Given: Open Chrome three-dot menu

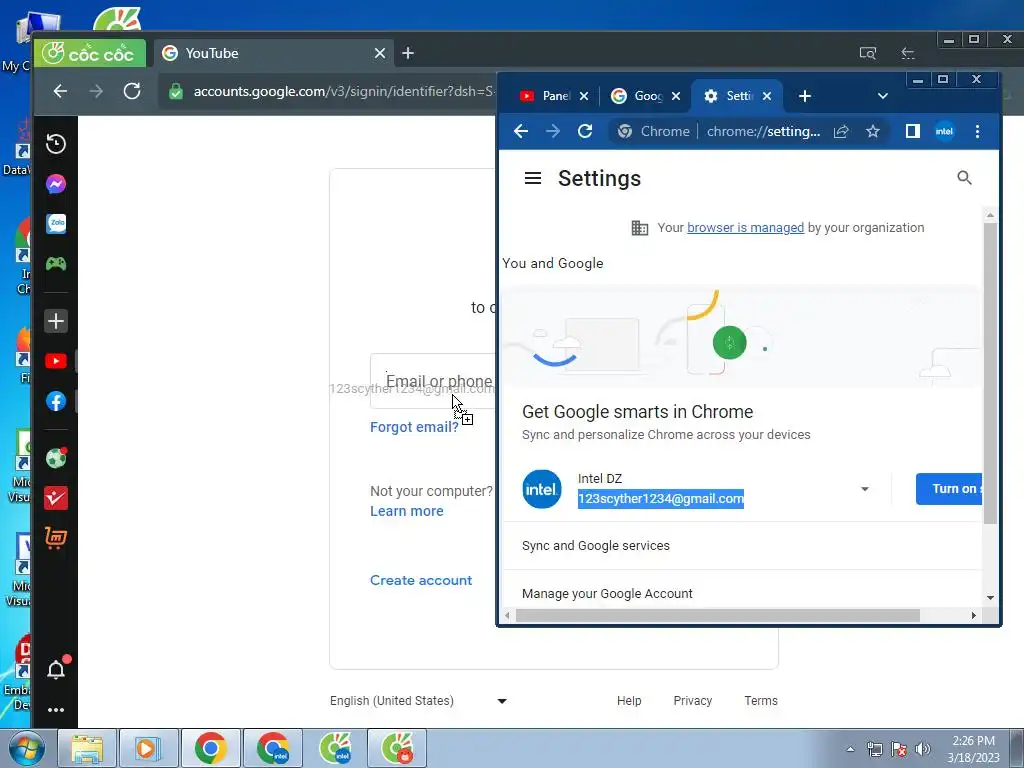Looking at the screenshot, I should click(x=978, y=131).
